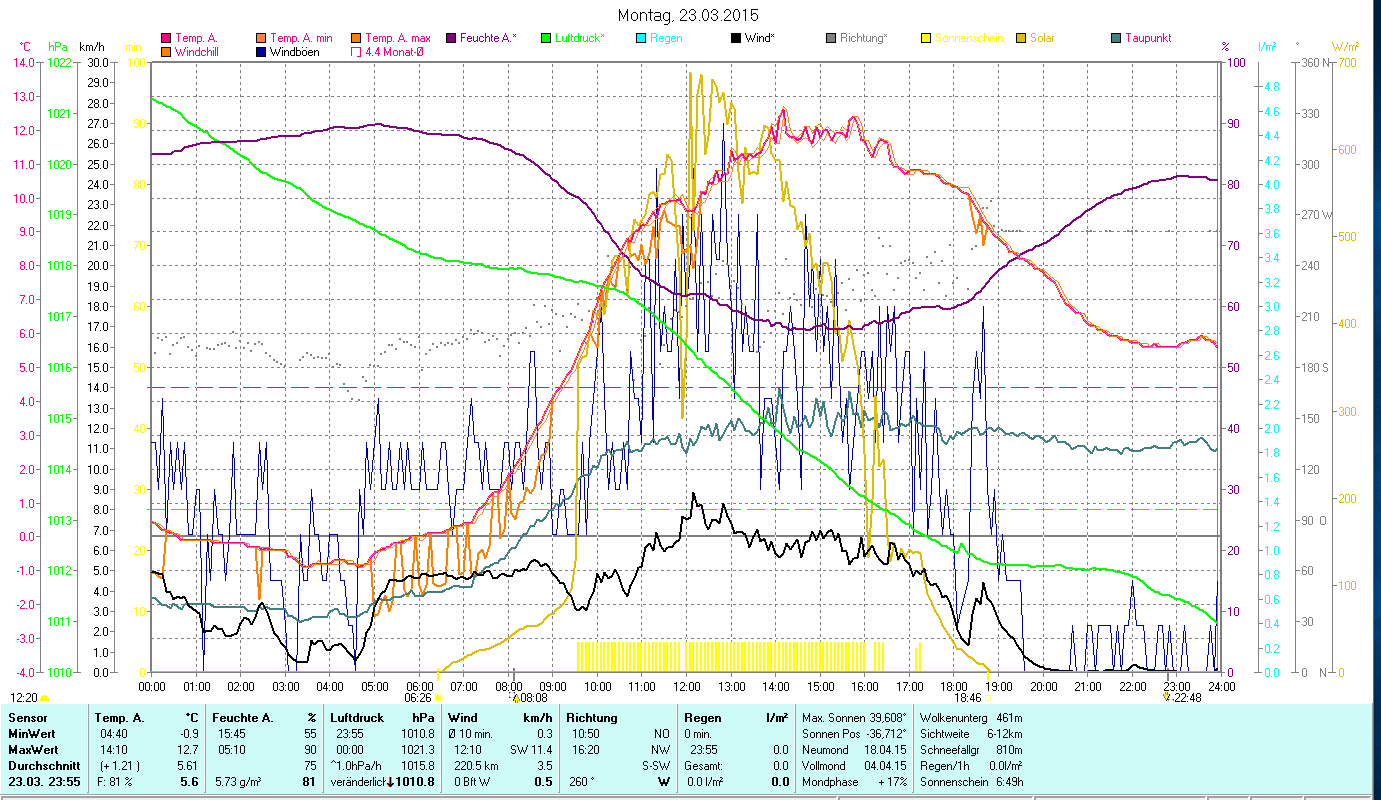The height and width of the screenshot is (800, 1381).
Task: Click the Feuchte A.* legend label
Action: 489,38
